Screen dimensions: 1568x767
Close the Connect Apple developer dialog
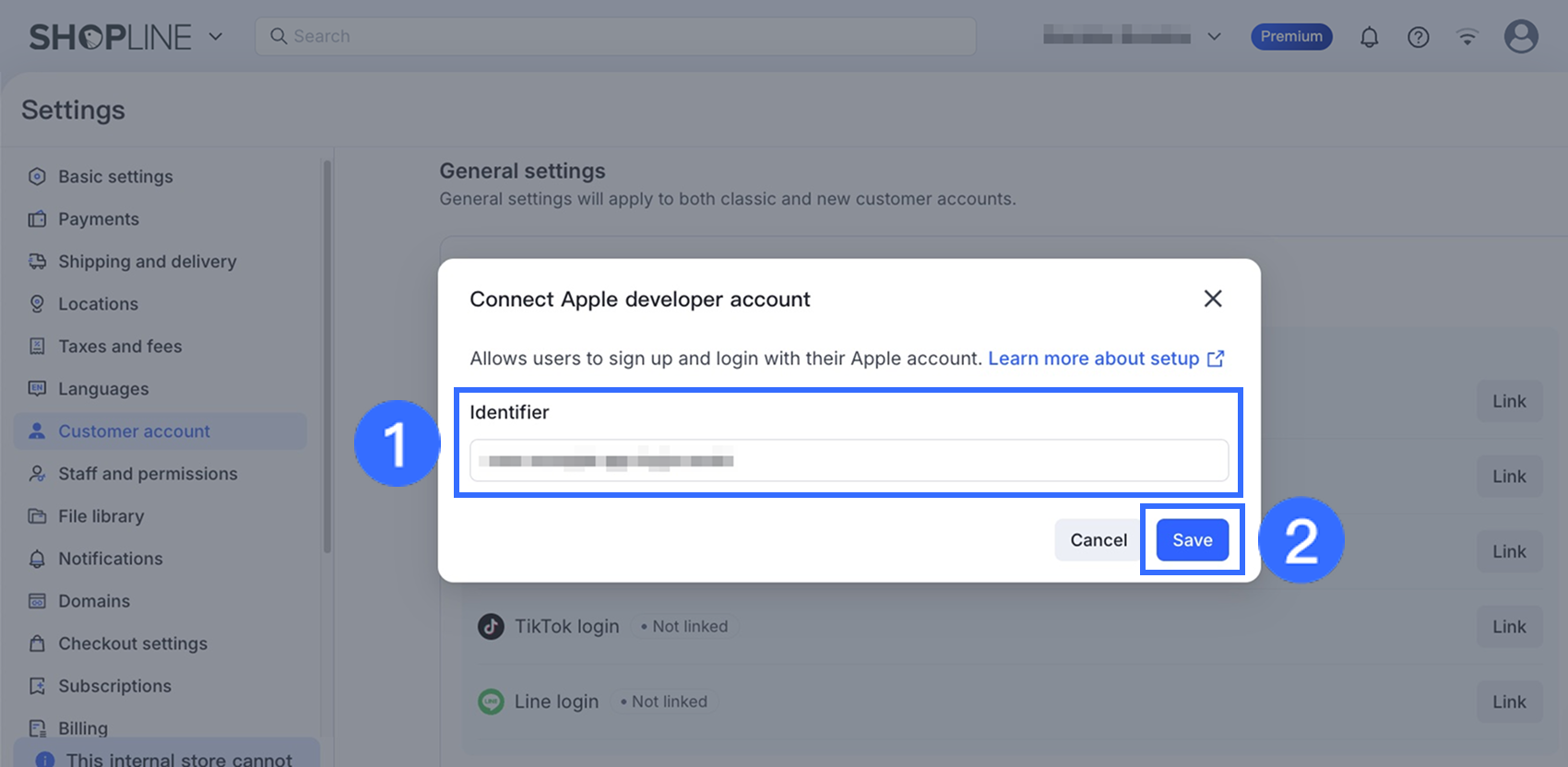click(1213, 299)
